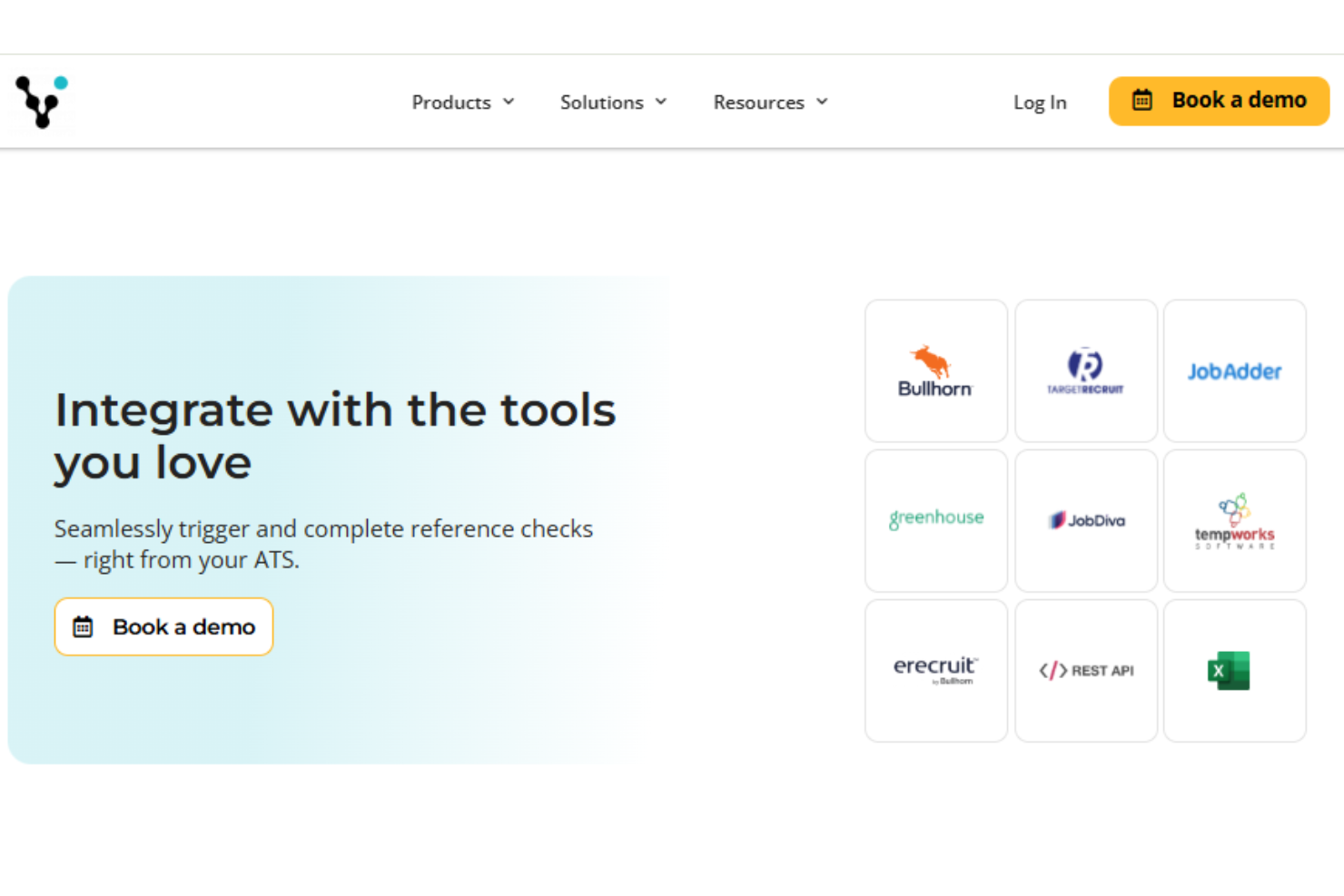Select Solutions from the top navigation

(601, 102)
